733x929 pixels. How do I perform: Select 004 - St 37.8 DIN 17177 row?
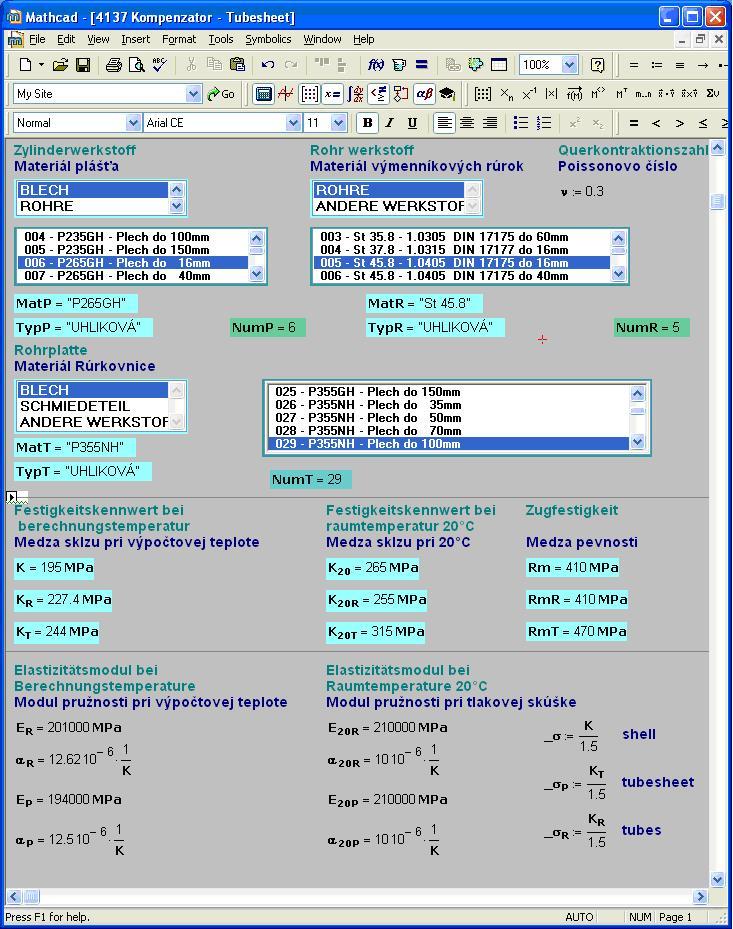click(x=462, y=249)
